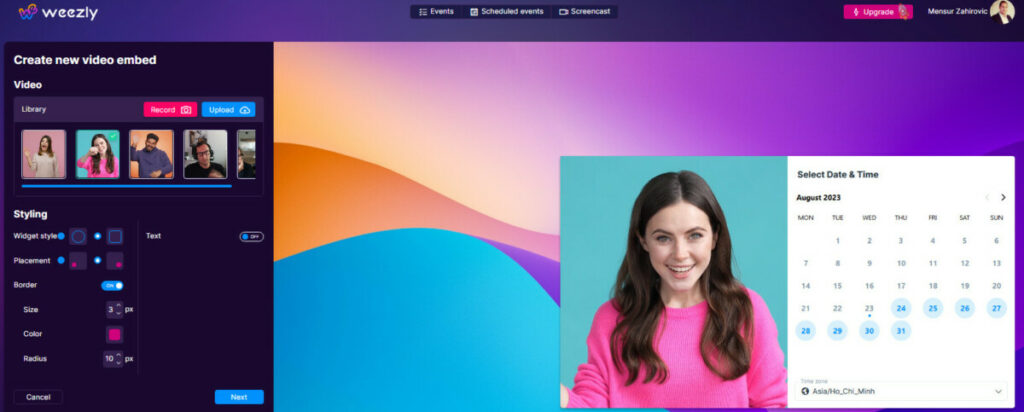Click the Cancel button
Image resolution: width=1024 pixels, height=412 pixels.
(38, 397)
